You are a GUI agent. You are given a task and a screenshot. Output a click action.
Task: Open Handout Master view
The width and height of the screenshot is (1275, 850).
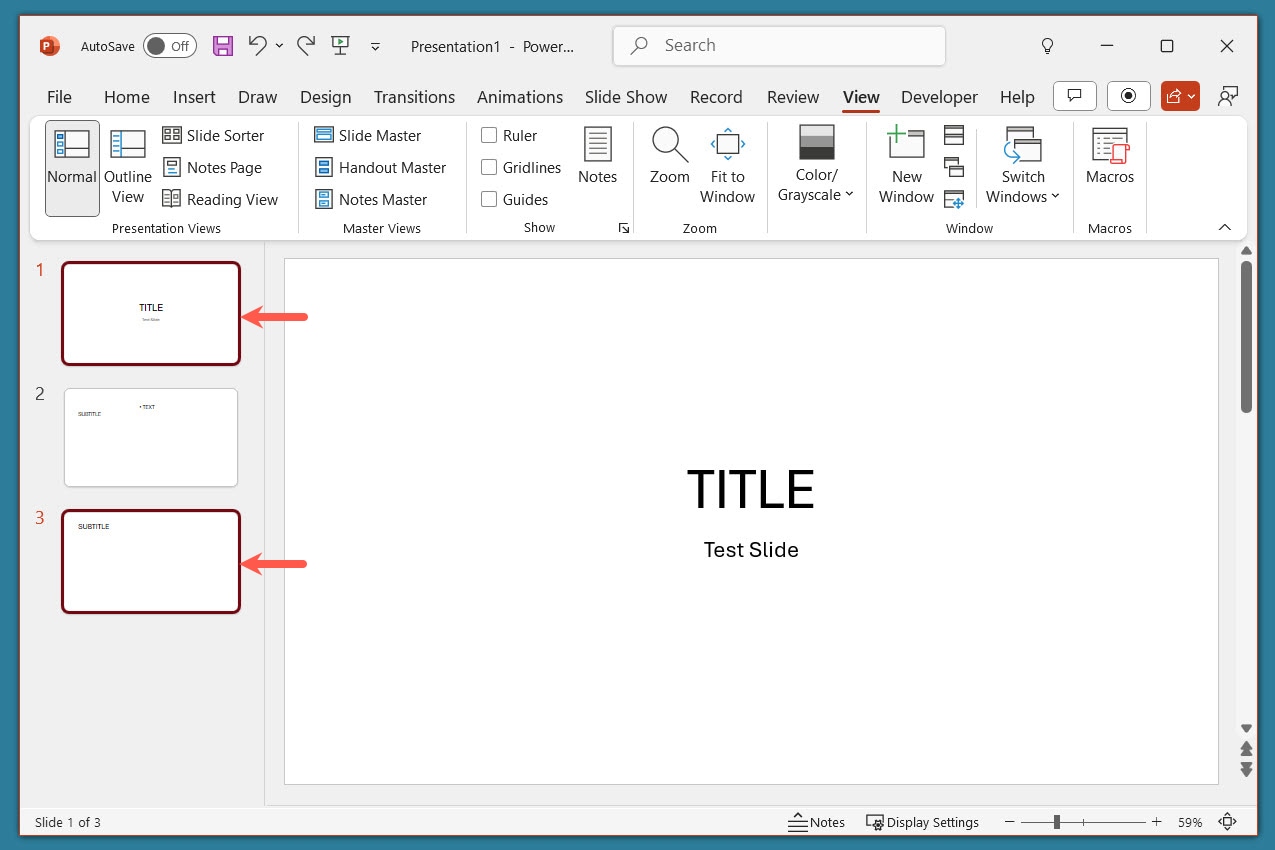coord(380,167)
